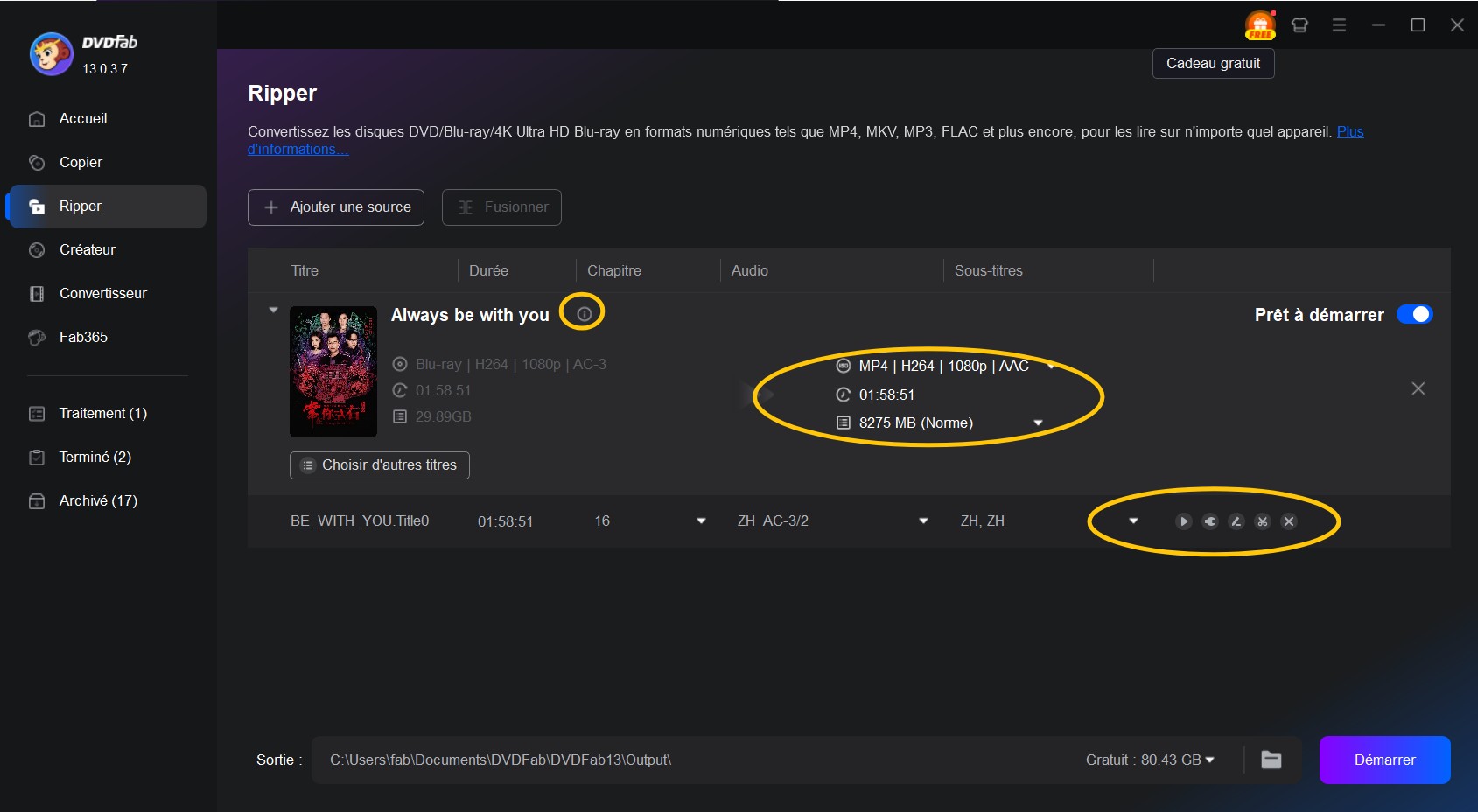Open the ZH, ZH subtitles dropdown

[x=1133, y=521]
